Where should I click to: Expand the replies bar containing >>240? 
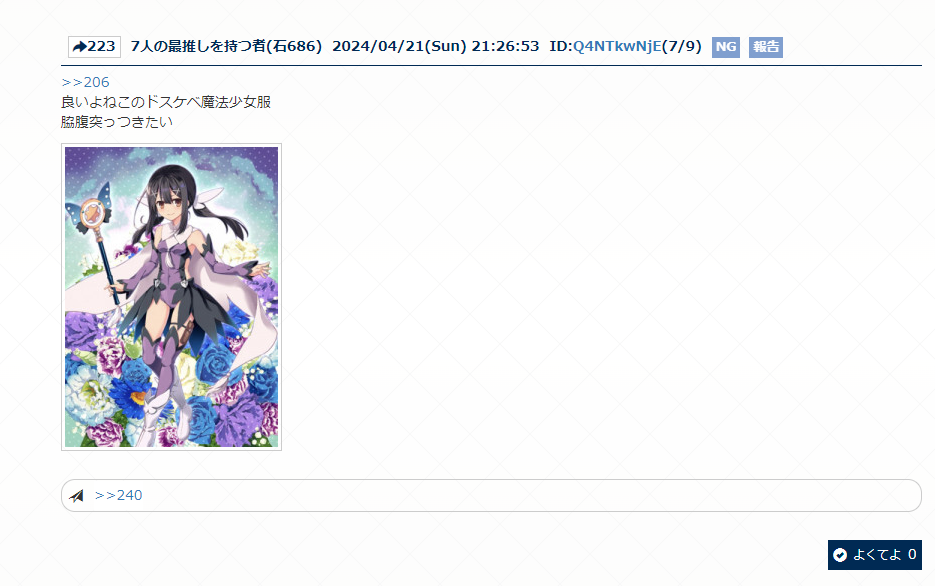(491, 495)
